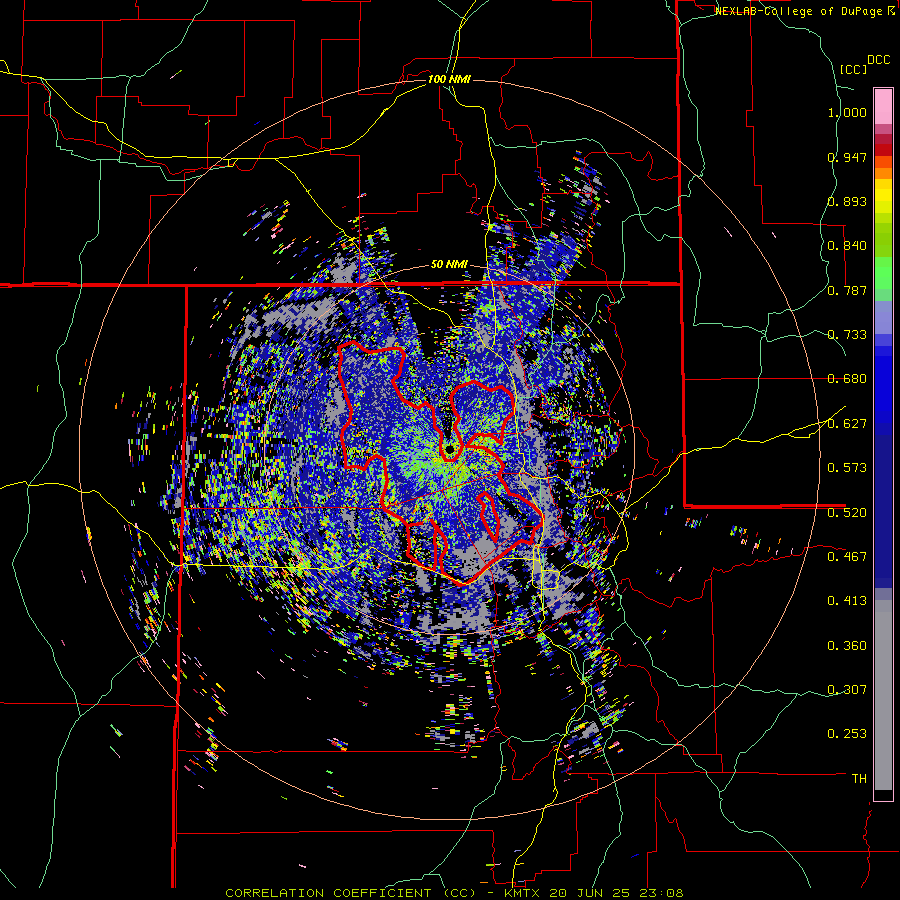The width and height of the screenshot is (900, 900).
Task: Select the 0.680 scale value
Action: click(x=847, y=379)
